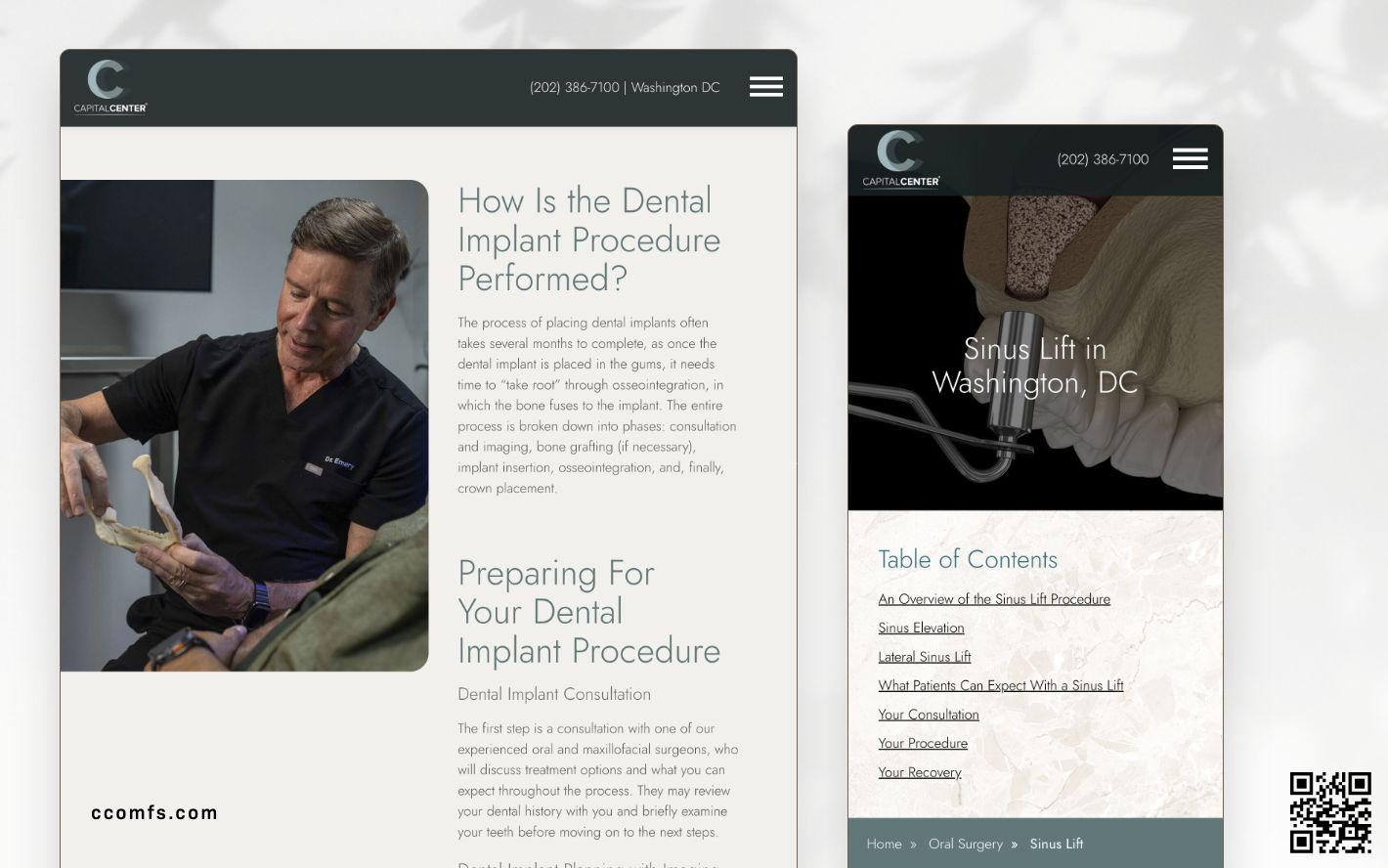Open An Overview of the Sinus Lift Procedure
The width and height of the screenshot is (1388, 868).
point(993,599)
